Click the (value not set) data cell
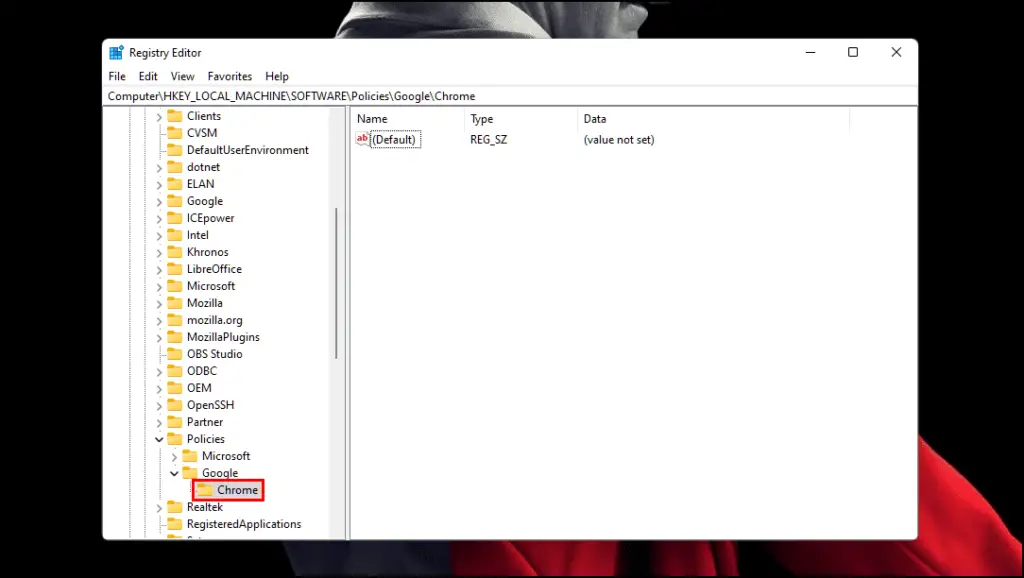 619,140
